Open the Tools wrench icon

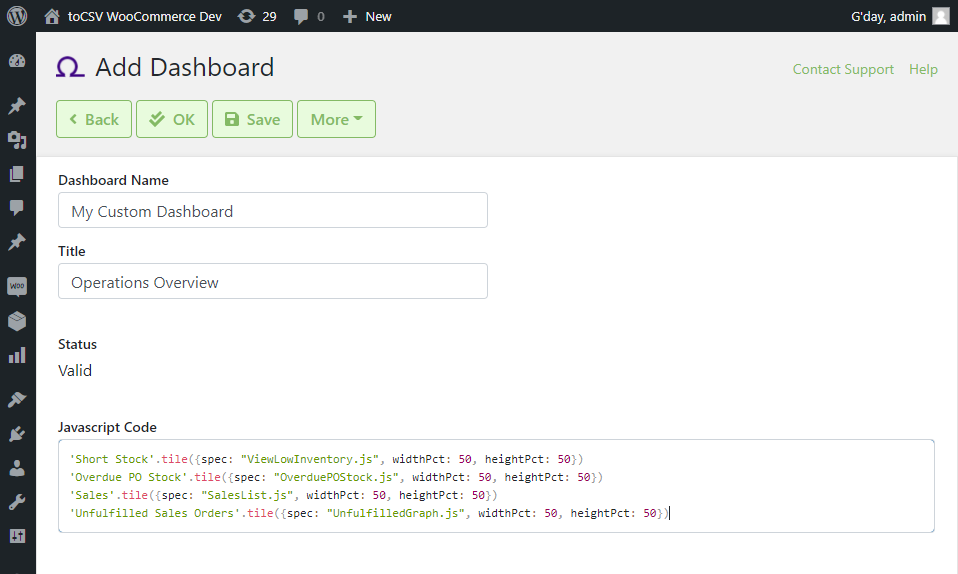17,502
